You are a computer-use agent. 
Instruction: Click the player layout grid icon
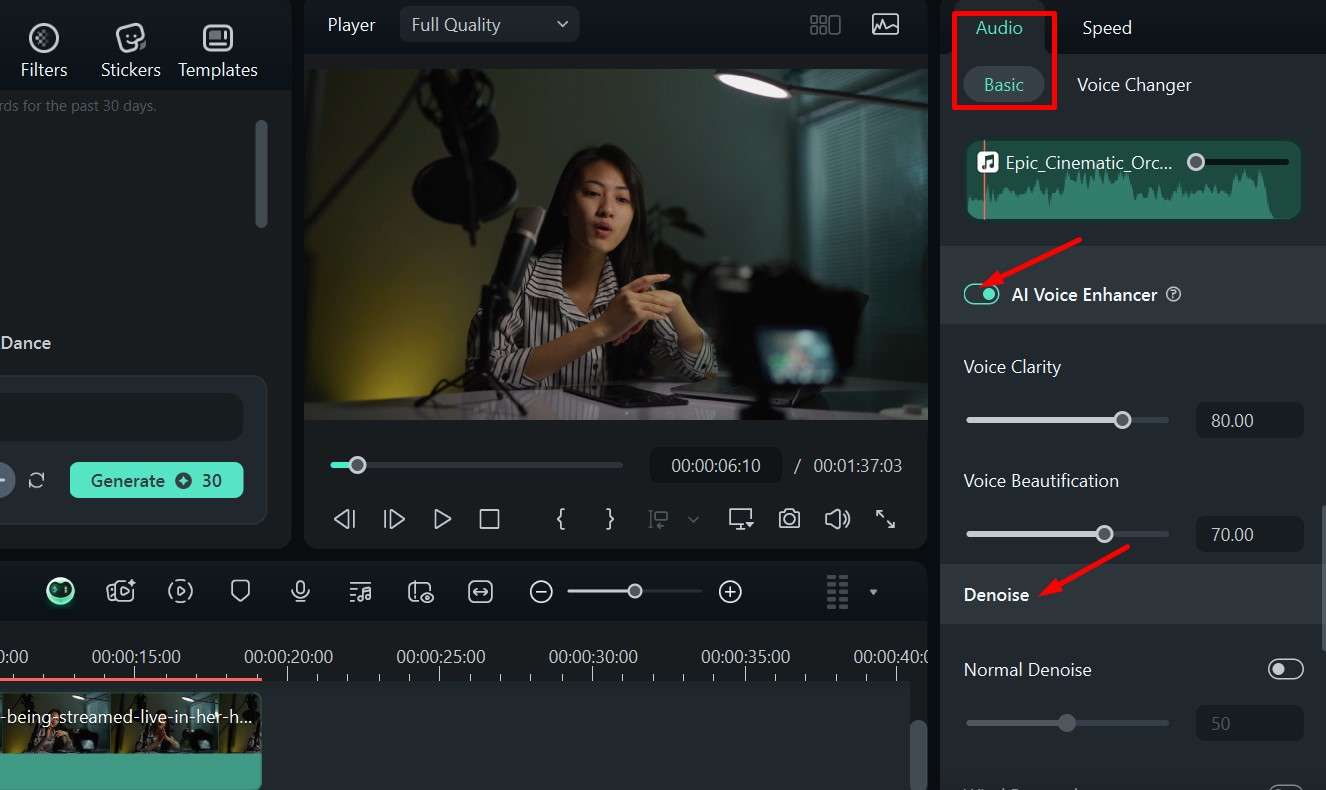[825, 25]
